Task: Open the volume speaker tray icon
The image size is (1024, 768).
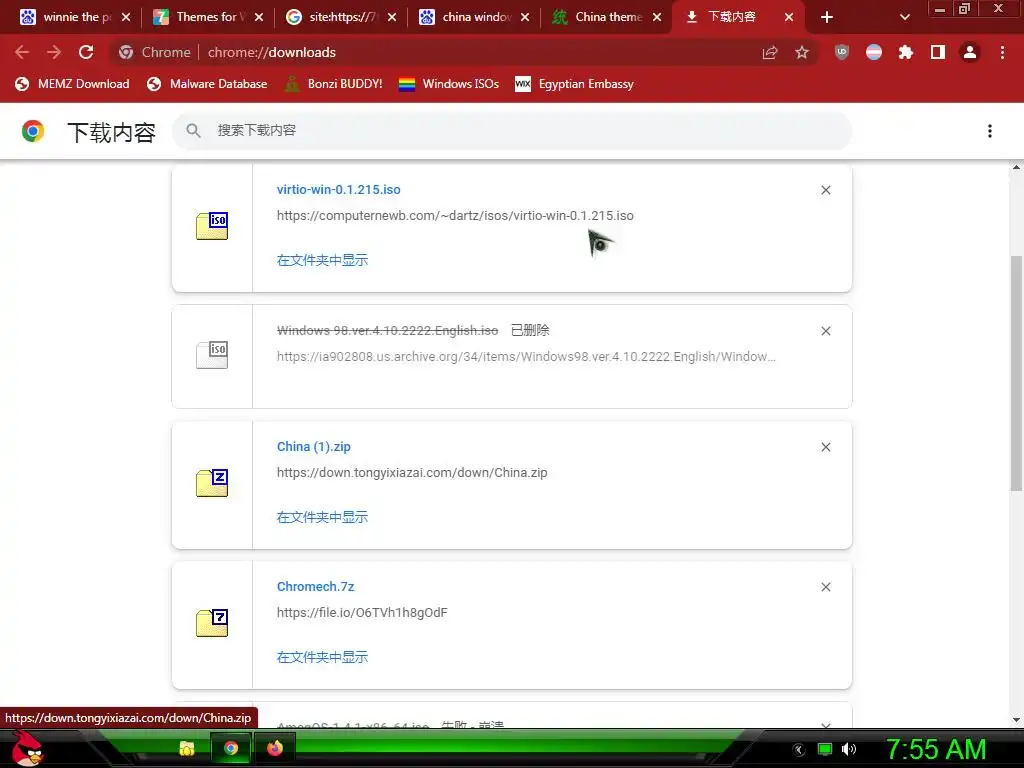Action: [849, 749]
